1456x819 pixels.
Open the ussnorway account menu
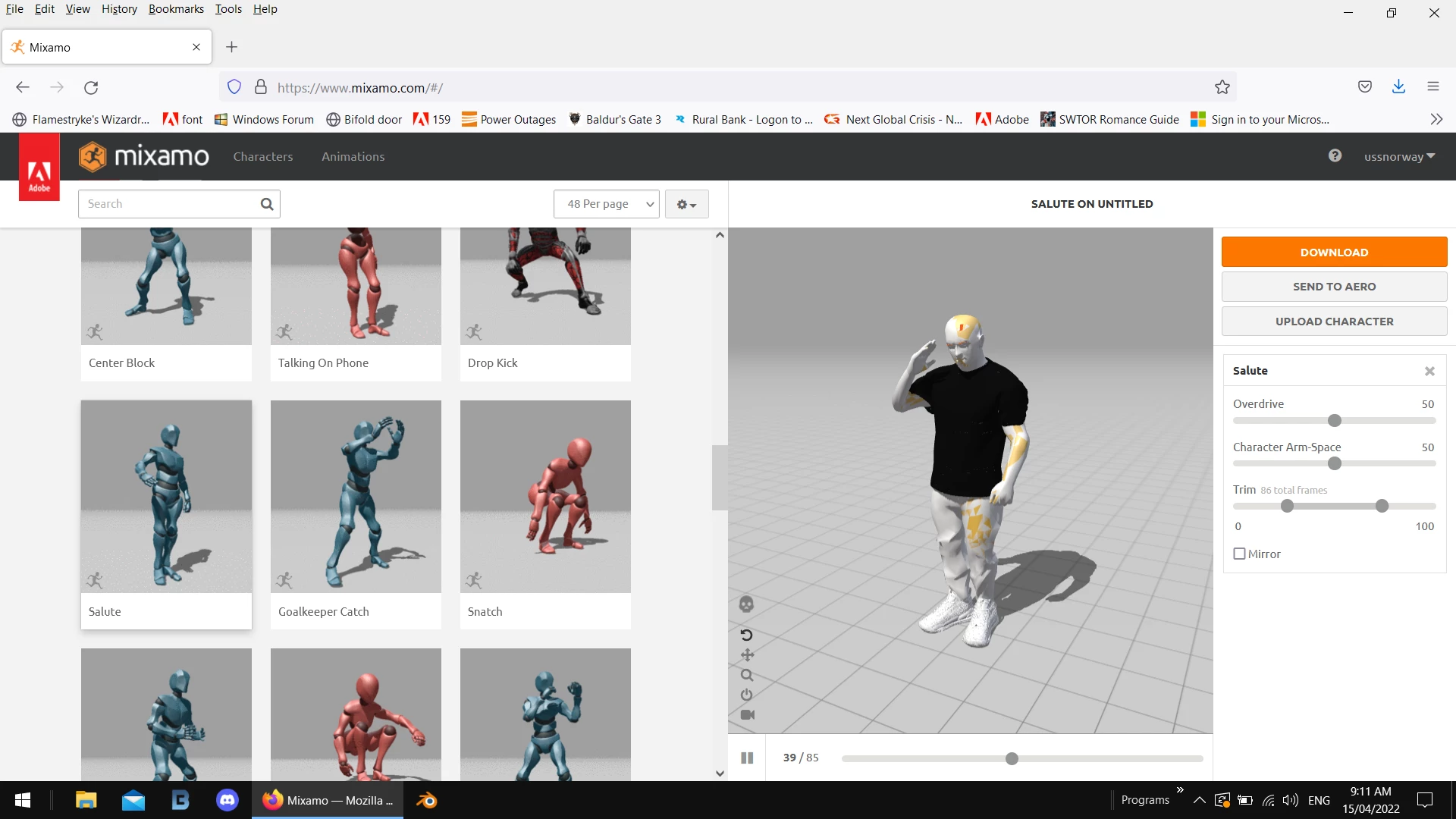coord(1399,156)
